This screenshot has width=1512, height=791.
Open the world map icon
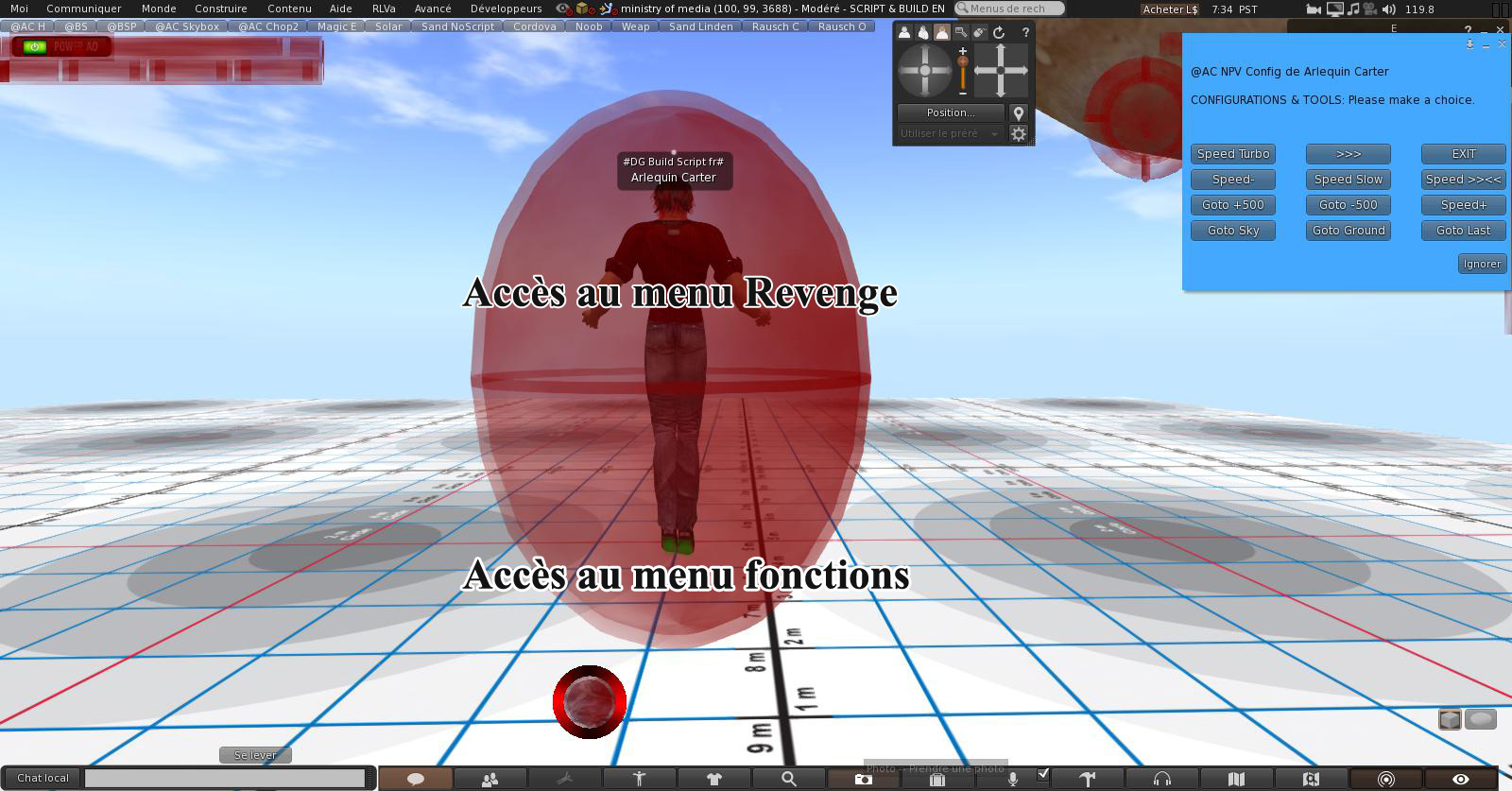coord(1236,779)
